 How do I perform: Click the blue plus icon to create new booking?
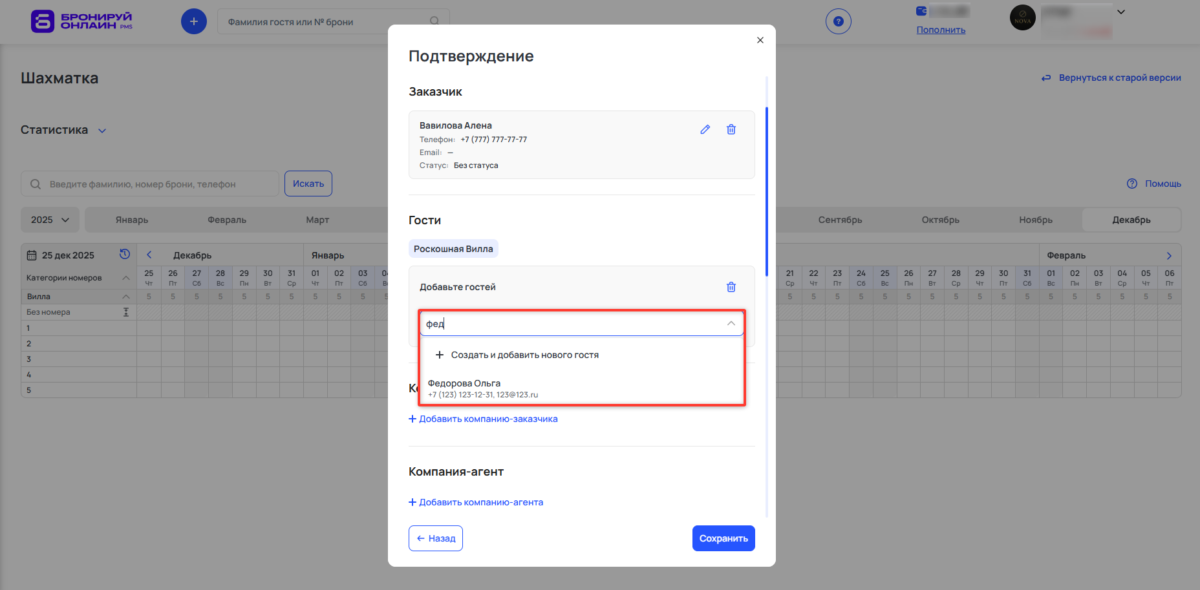click(193, 20)
